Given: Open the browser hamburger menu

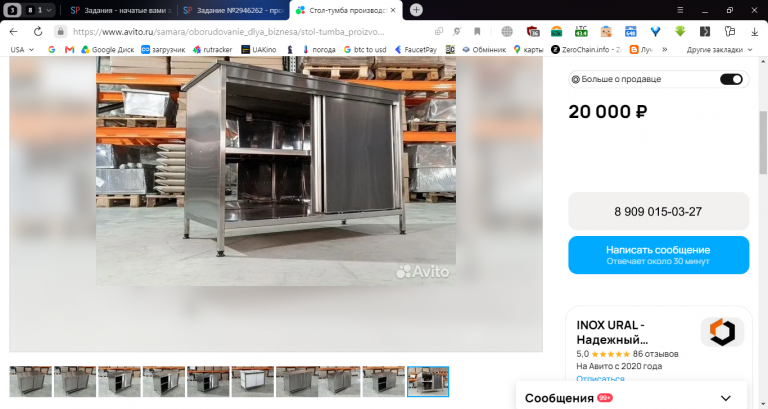Looking at the screenshot, I should (680, 10).
